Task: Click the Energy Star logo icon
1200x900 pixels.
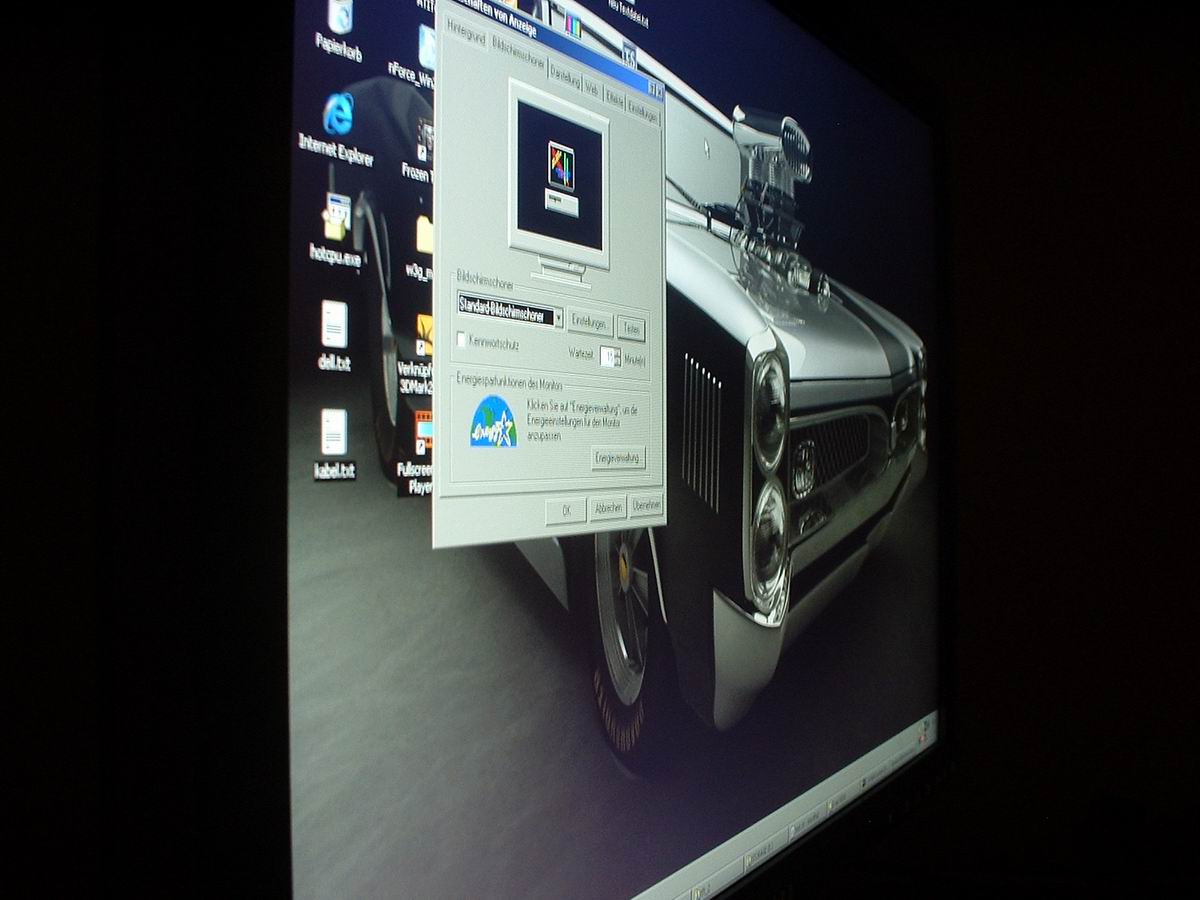Action: point(493,422)
